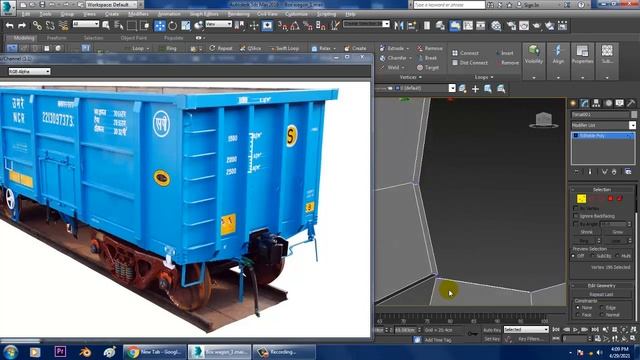Image resolution: width=640 pixels, height=360 pixels.
Task: Enable the By Vertex checkbox
Action: pyautogui.click(x=576, y=208)
